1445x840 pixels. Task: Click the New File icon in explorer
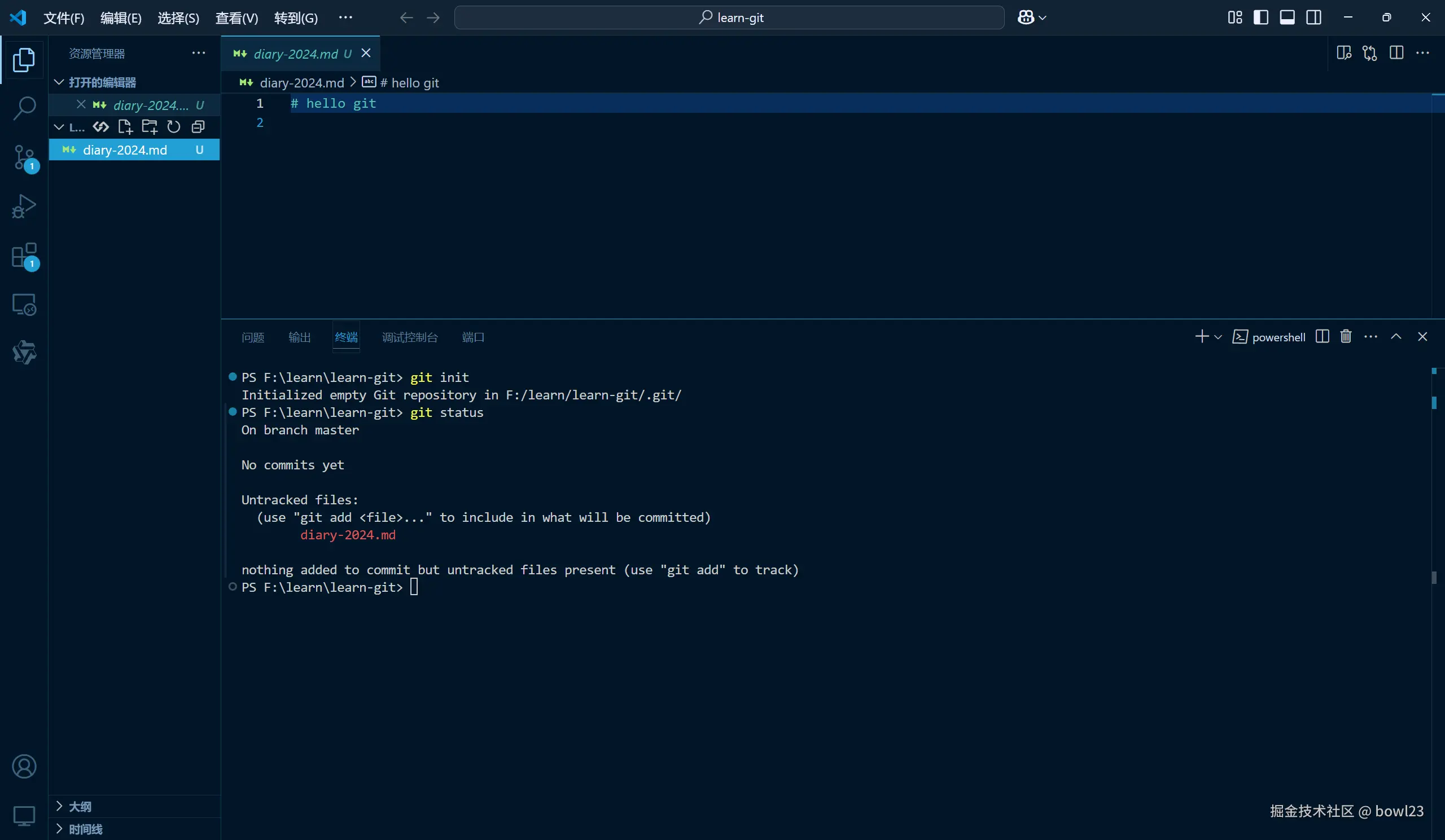pos(125,126)
